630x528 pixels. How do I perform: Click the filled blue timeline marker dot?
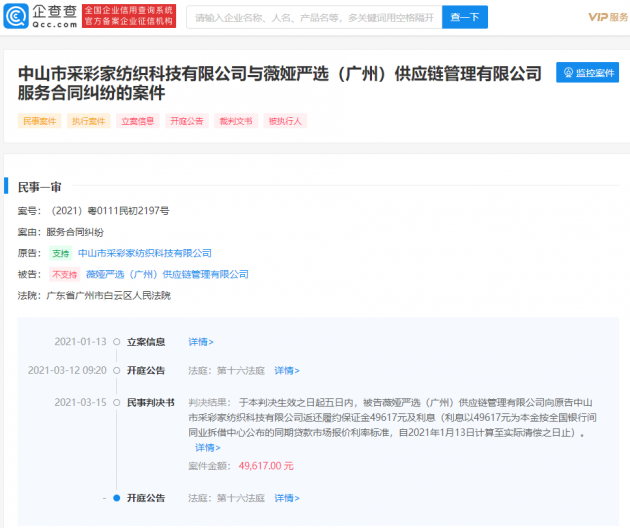coord(117,498)
